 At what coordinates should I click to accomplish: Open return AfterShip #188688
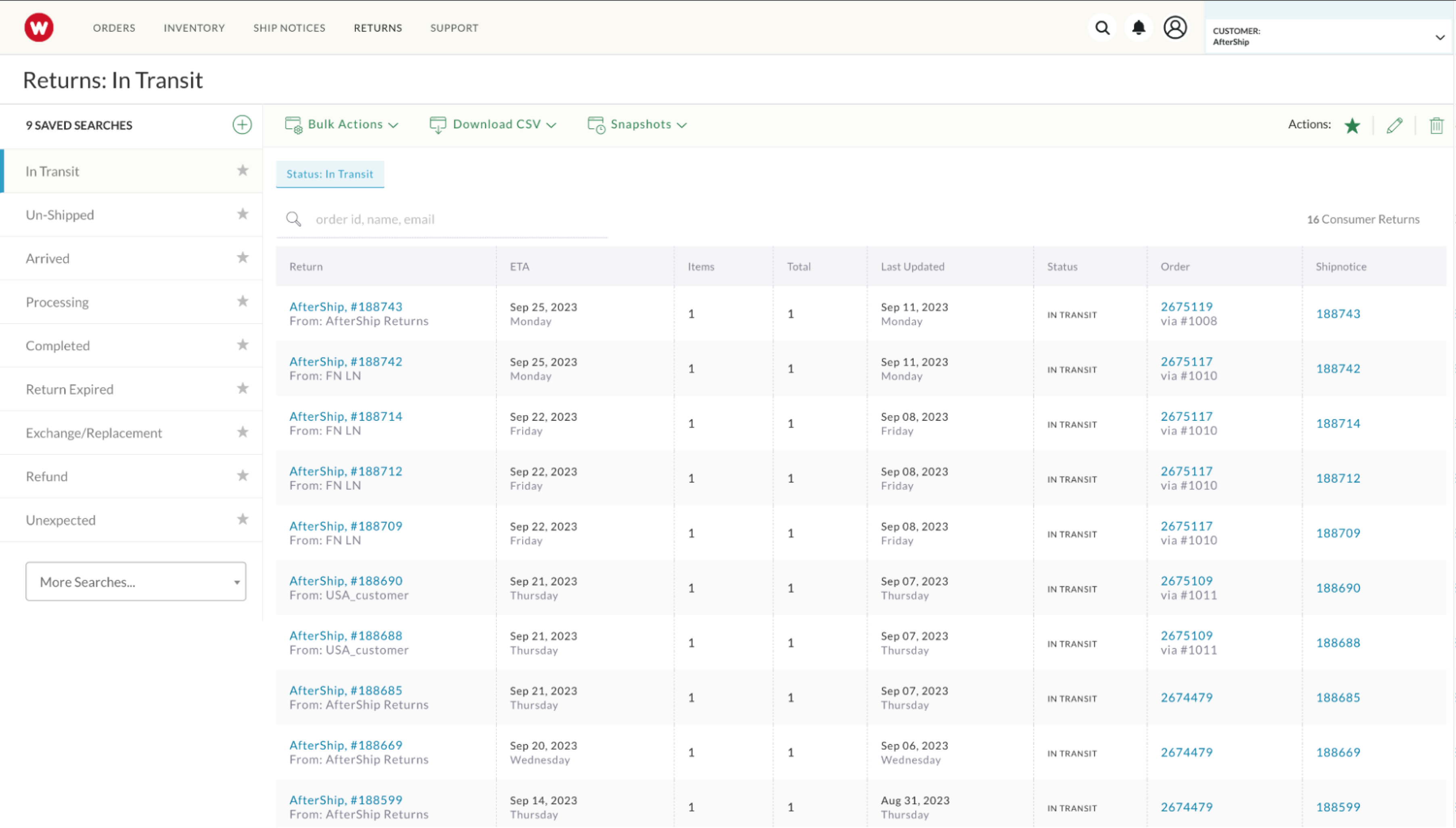tap(346, 636)
